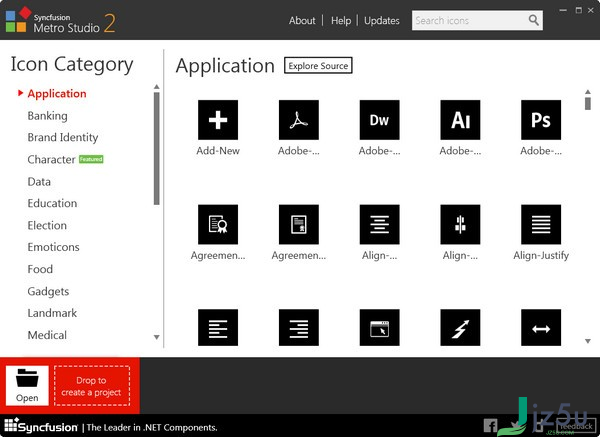The image size is (600, 437).
Task: Pick the Adobe Acrobat PDF icon
Action: [x=298, y=120]
